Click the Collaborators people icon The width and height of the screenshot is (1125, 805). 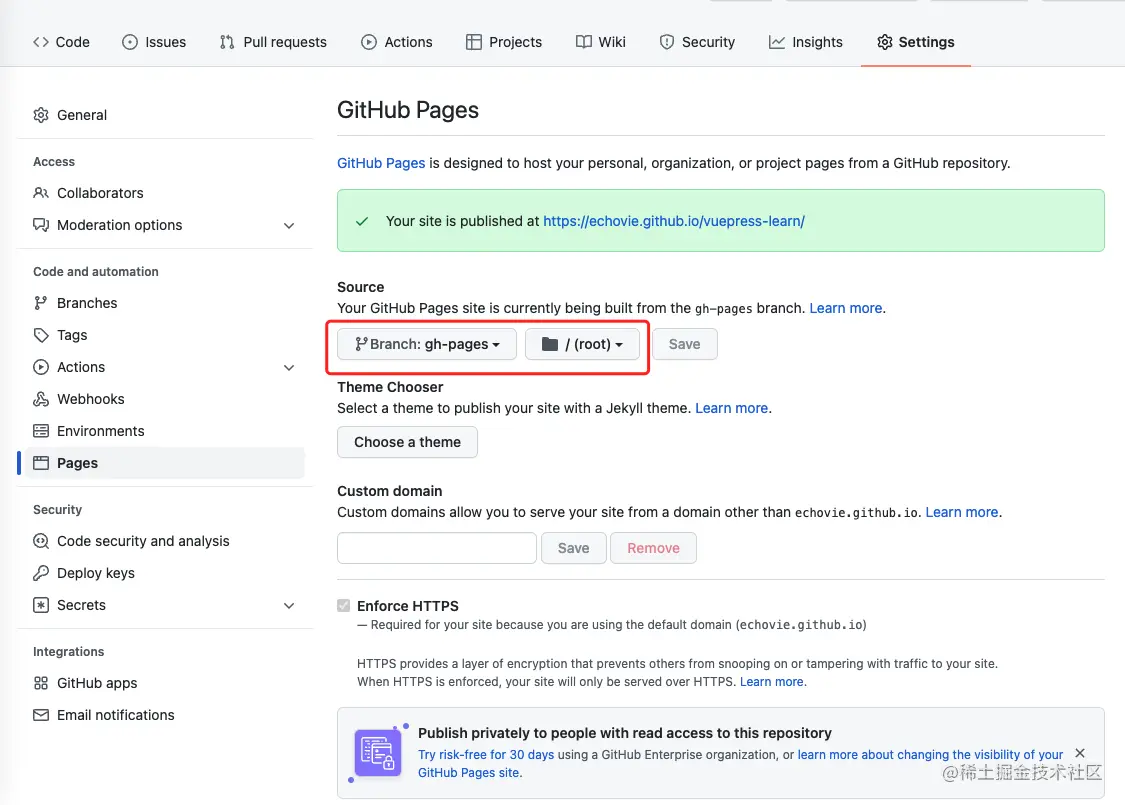41,193
